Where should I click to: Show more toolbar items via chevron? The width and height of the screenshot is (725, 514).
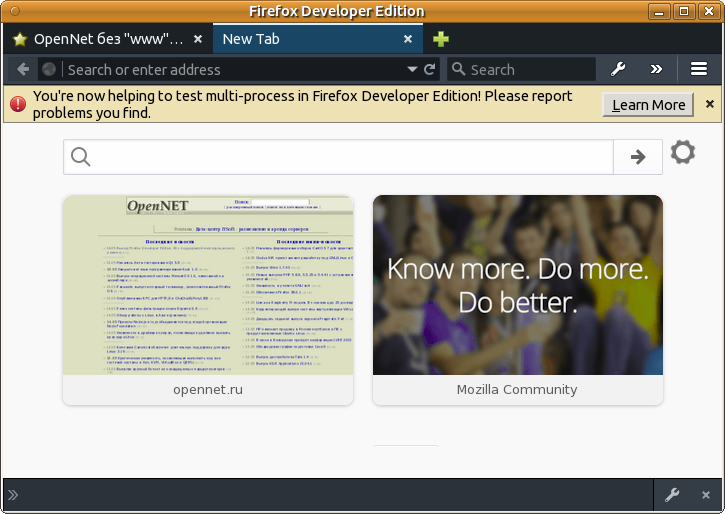coord(656,69)
